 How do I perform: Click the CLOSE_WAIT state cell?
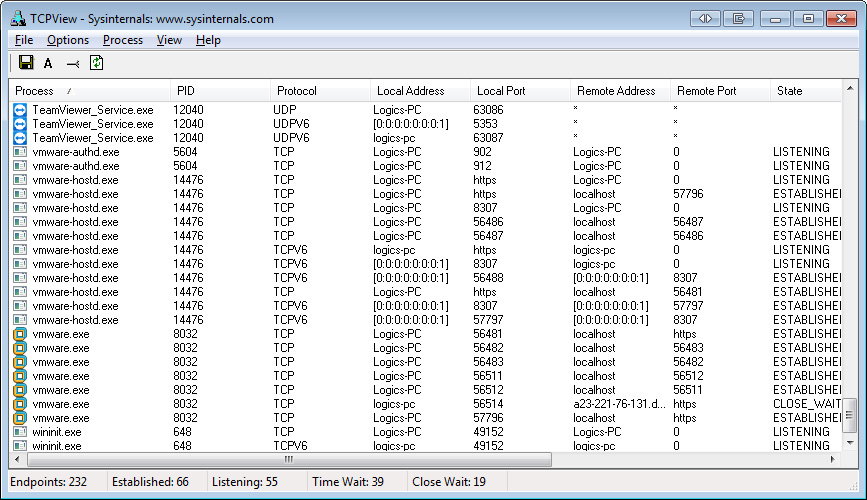[807, 404]
